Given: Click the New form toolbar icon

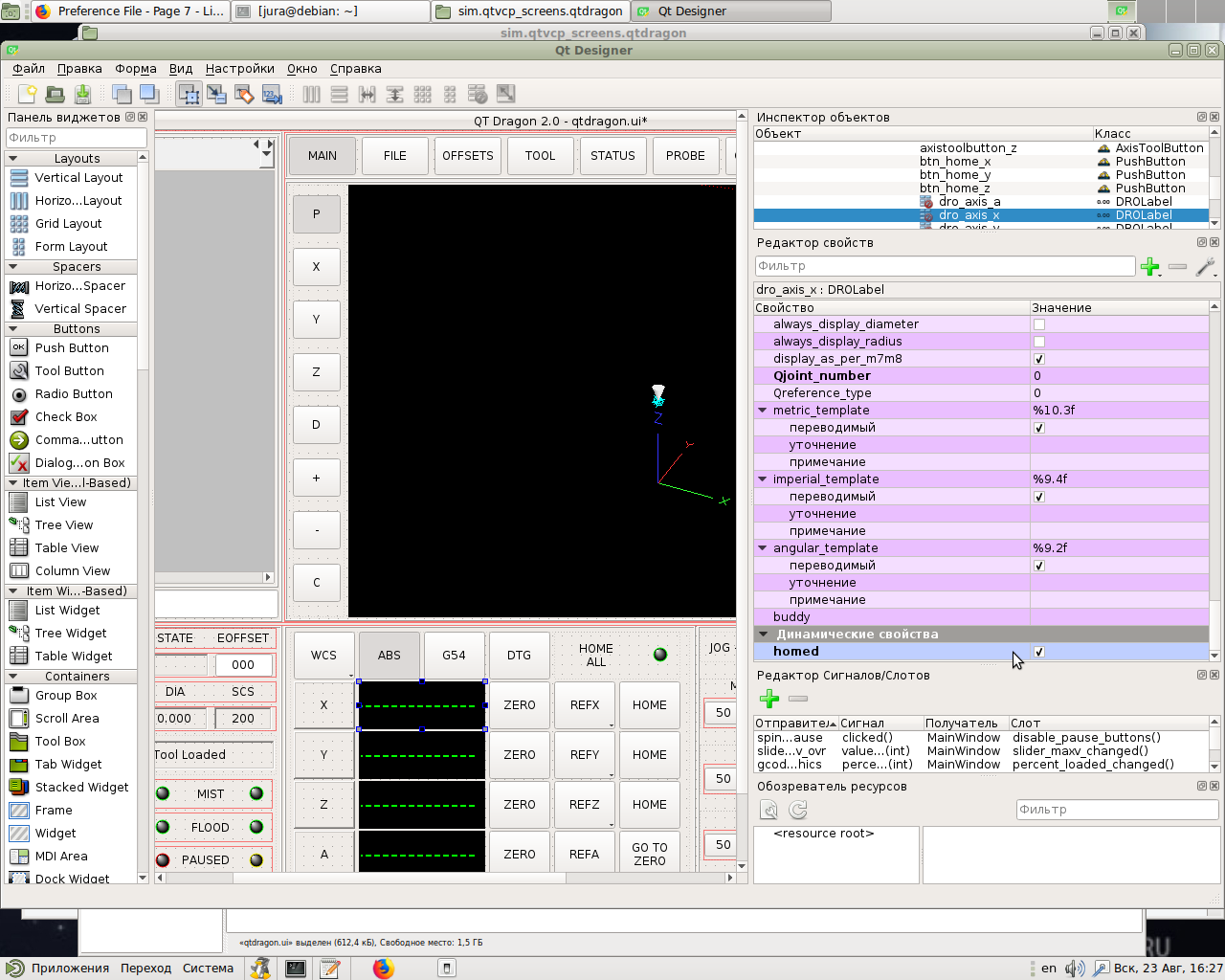Looking at the screenshot, I should pyautogui.click(x=27, y=94).
